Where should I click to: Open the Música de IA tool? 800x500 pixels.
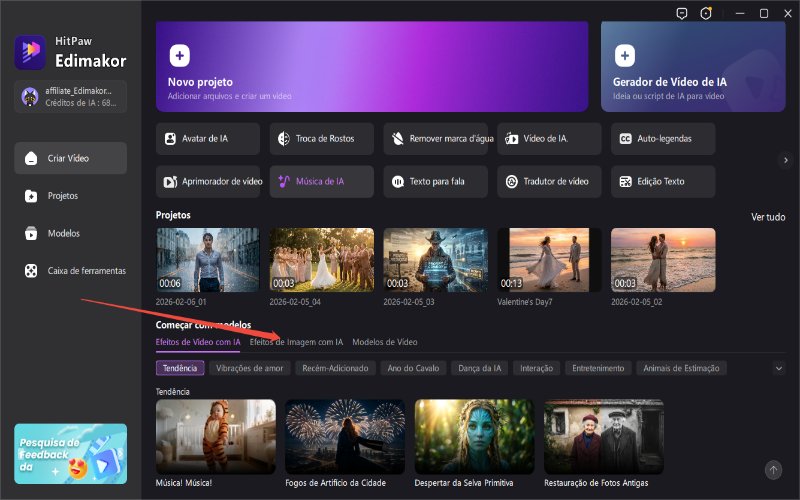(x=321, y=182)
